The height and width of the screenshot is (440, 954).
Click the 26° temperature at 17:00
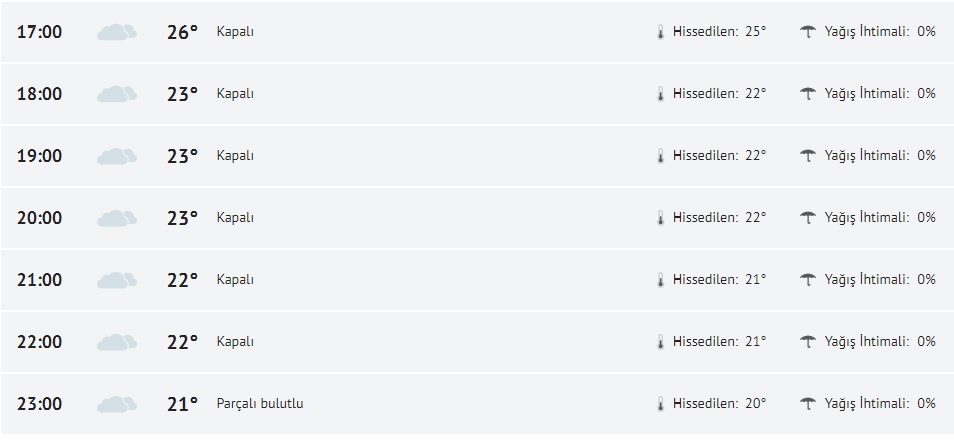coord(182,32)
